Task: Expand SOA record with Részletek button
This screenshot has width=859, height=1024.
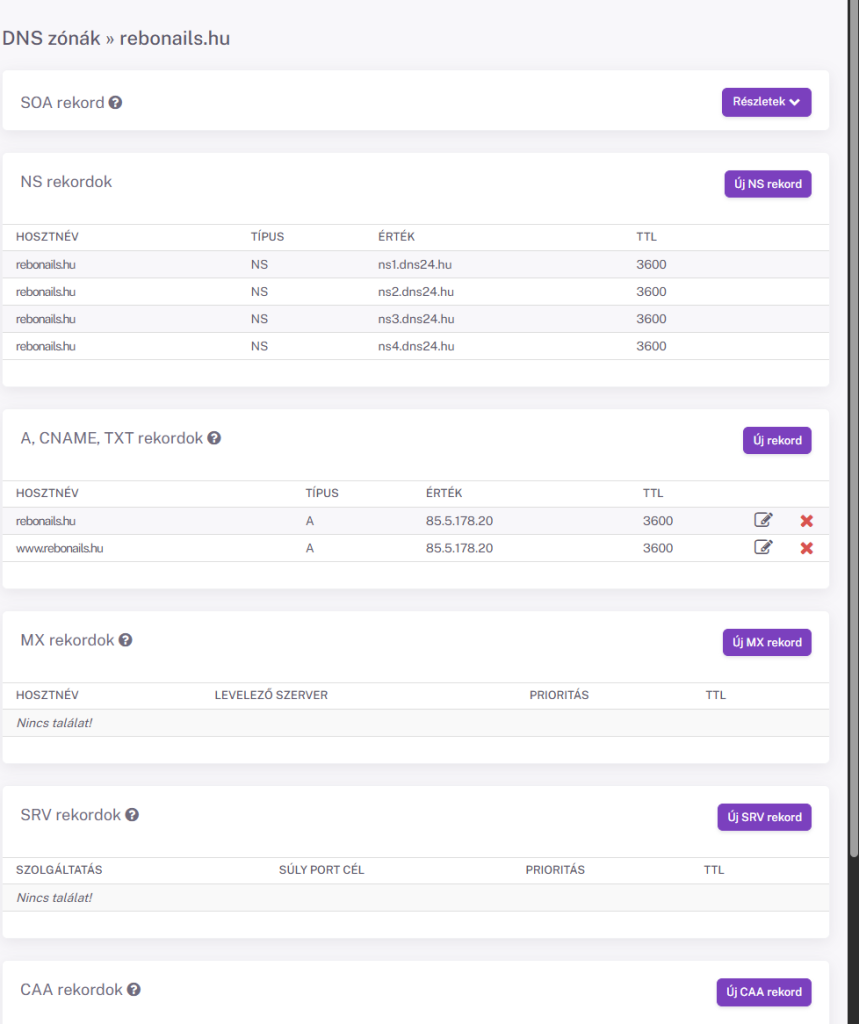Action: (x=766, y=102)
